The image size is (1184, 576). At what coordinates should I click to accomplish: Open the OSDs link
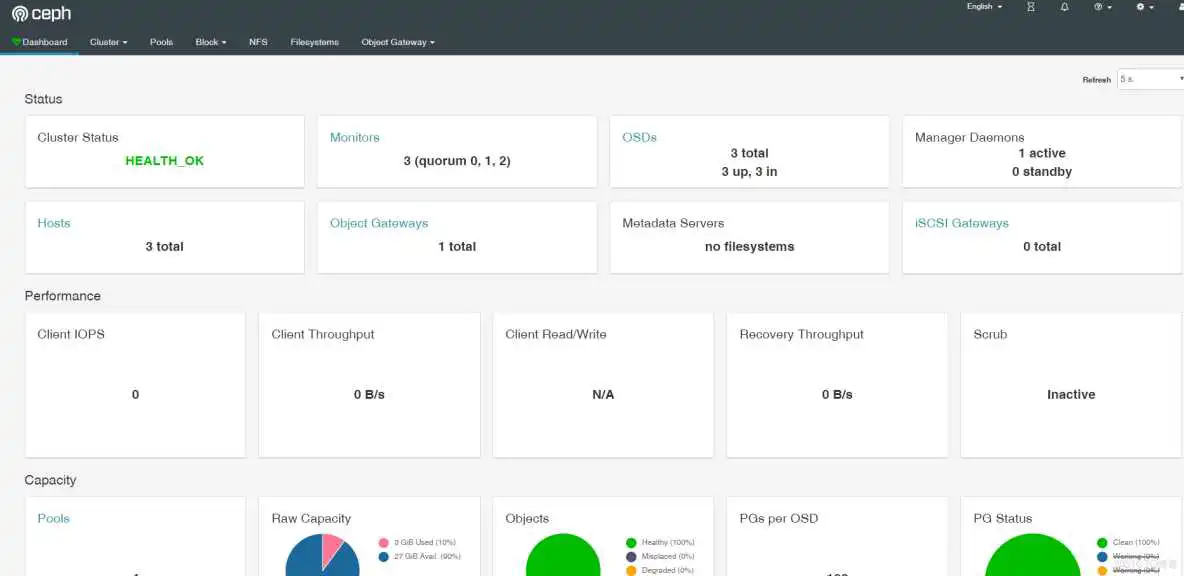pyautogui.click(x=640, y=137)
